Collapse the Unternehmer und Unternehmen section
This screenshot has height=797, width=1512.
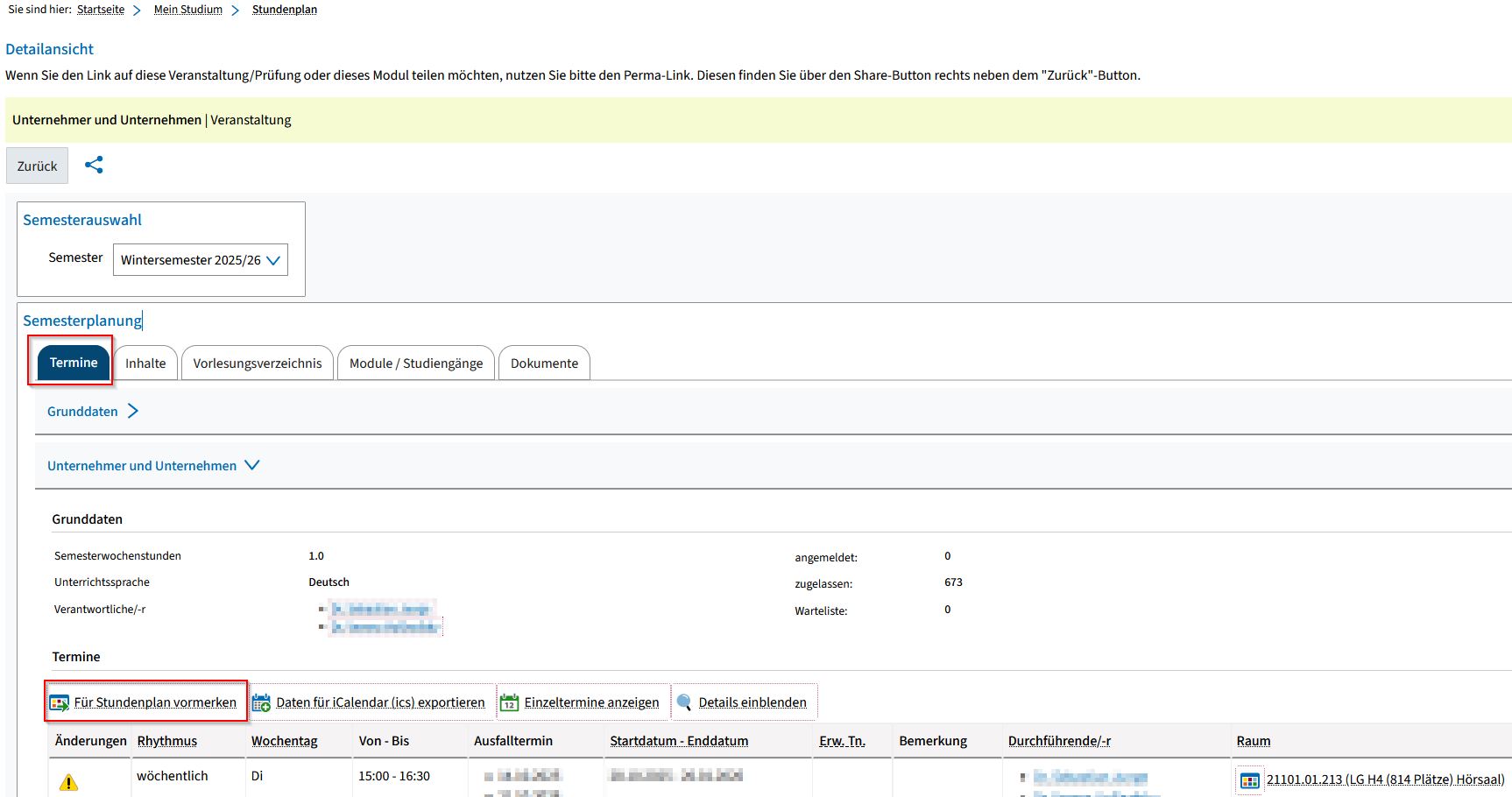click(252, 465)
